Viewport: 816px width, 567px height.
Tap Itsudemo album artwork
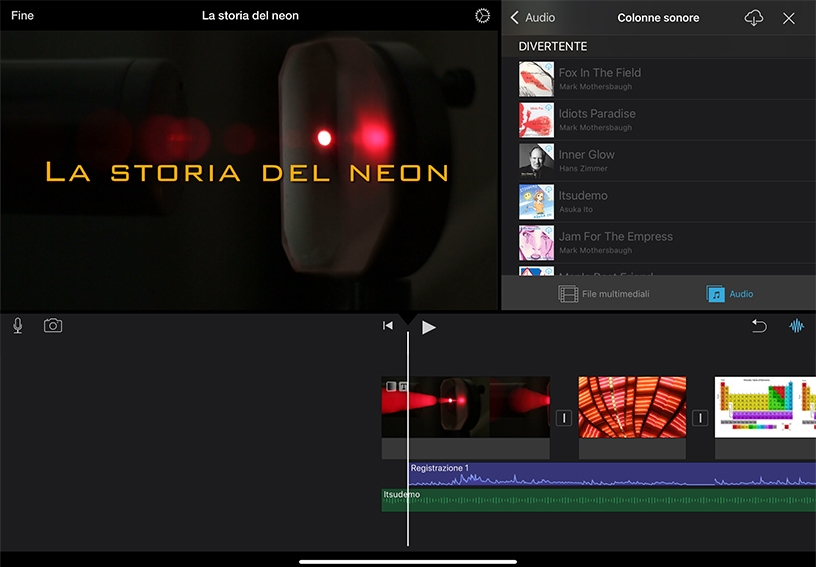pos(536,202)
